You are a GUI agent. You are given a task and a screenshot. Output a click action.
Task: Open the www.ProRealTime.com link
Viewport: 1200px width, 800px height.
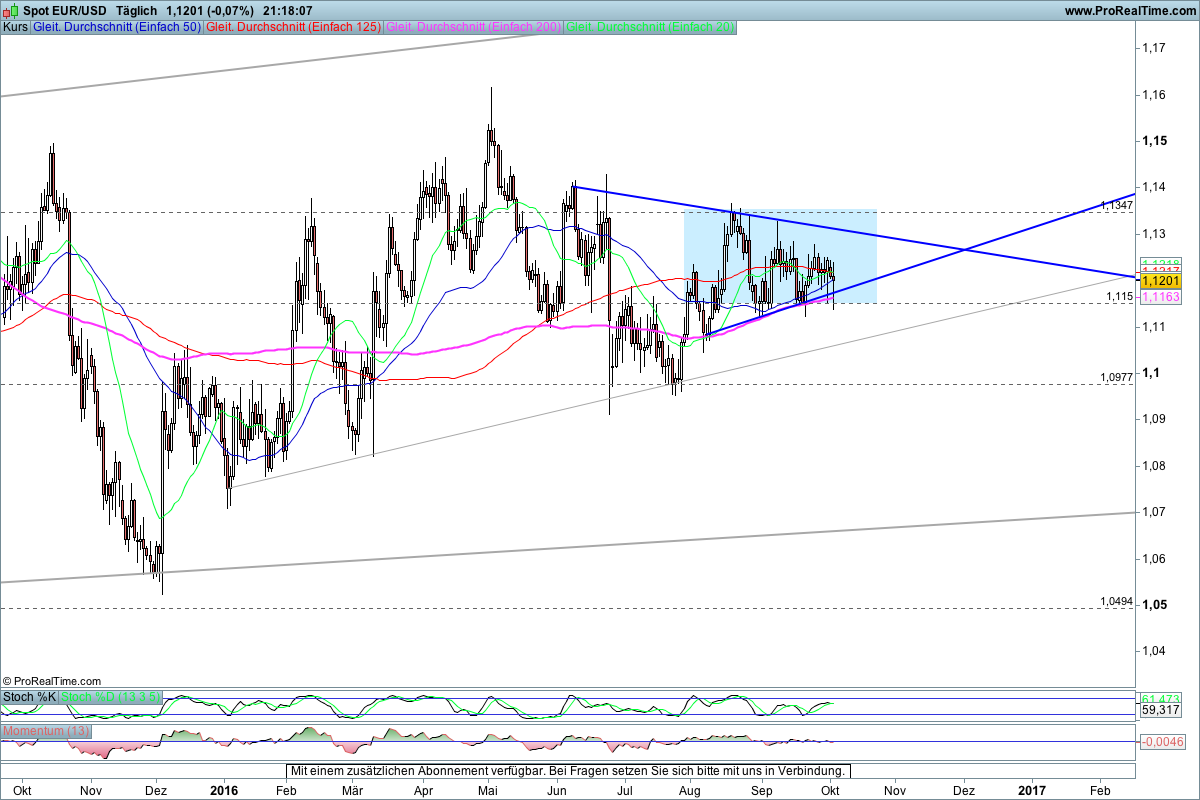click(x=1130, y=10)
